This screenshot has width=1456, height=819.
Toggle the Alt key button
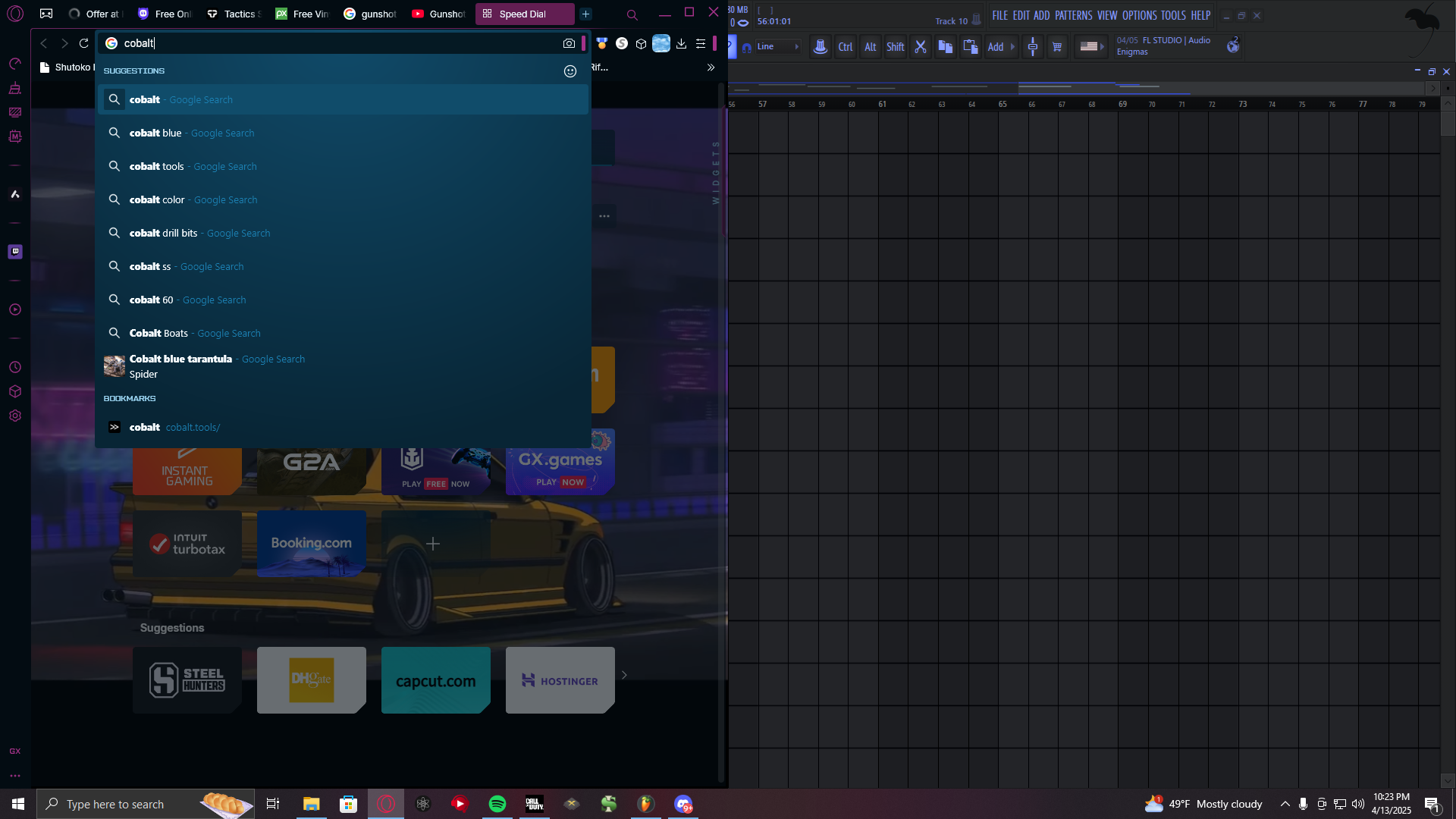coord(870,47)
